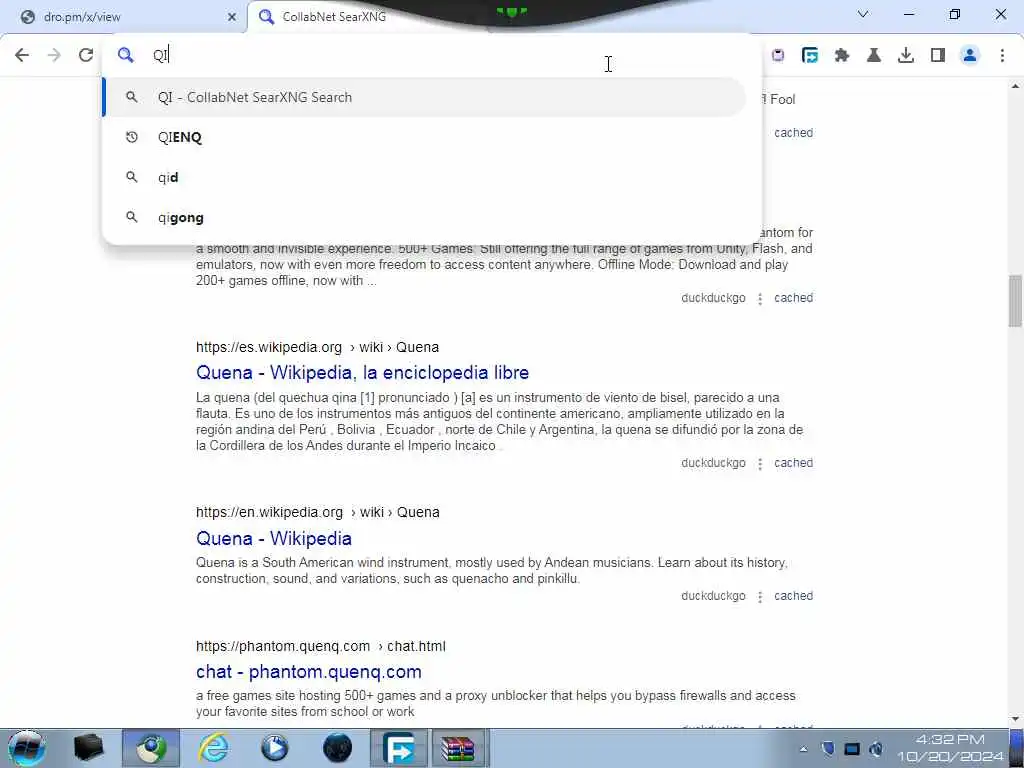Image resolution: width=1024 pixels, height=768 pixels.
Task: Switch to the CollabNet SearXNG tab
Action: pyautogui.click(x=334, y=17)
